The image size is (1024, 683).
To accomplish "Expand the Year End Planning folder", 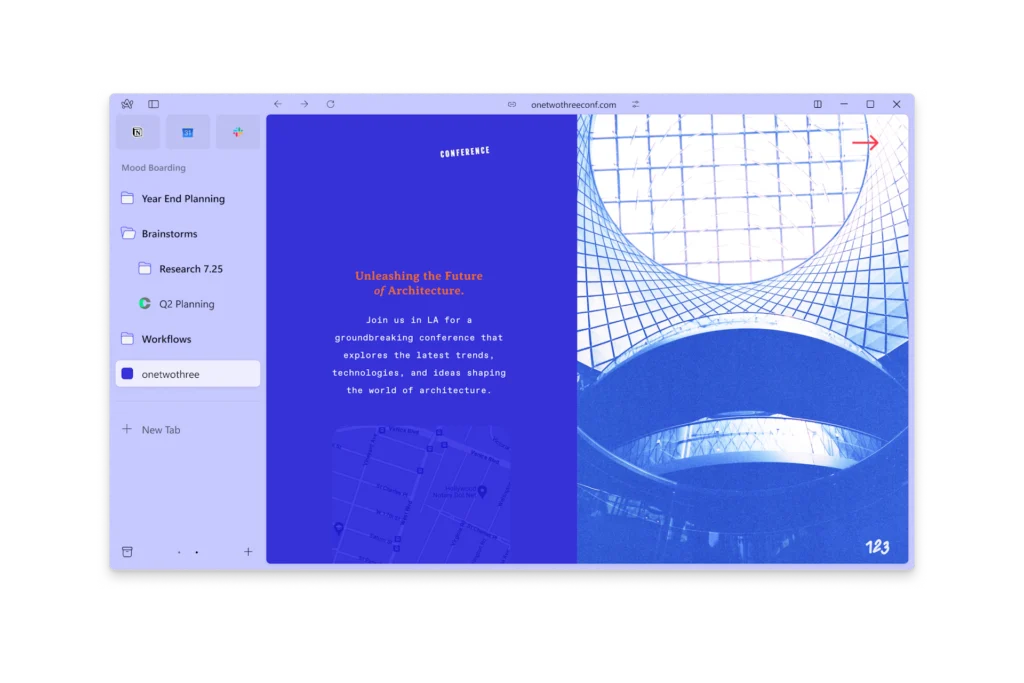I will pyautogui.click(x=183, y=199).
